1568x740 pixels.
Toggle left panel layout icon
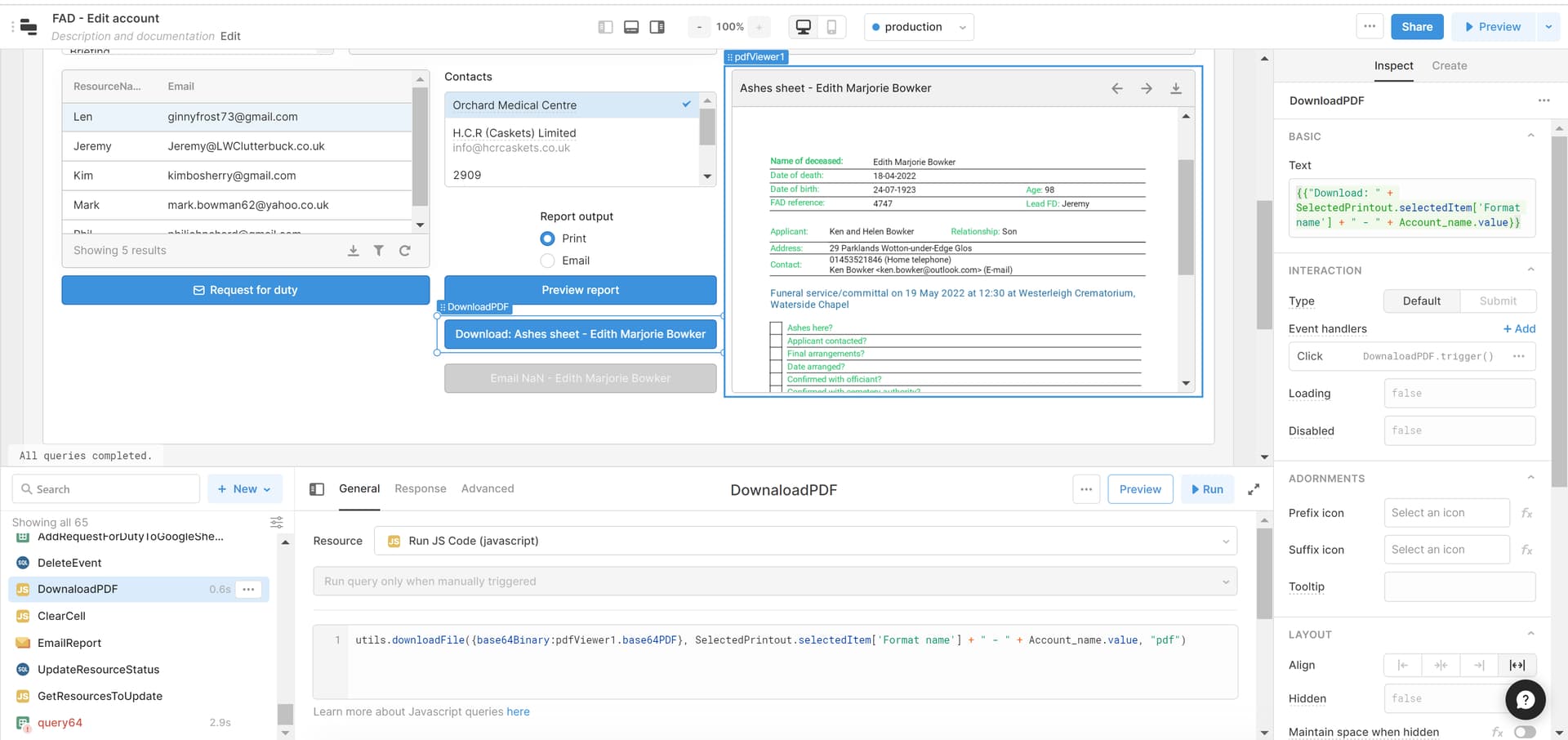[x=605, y=27]
